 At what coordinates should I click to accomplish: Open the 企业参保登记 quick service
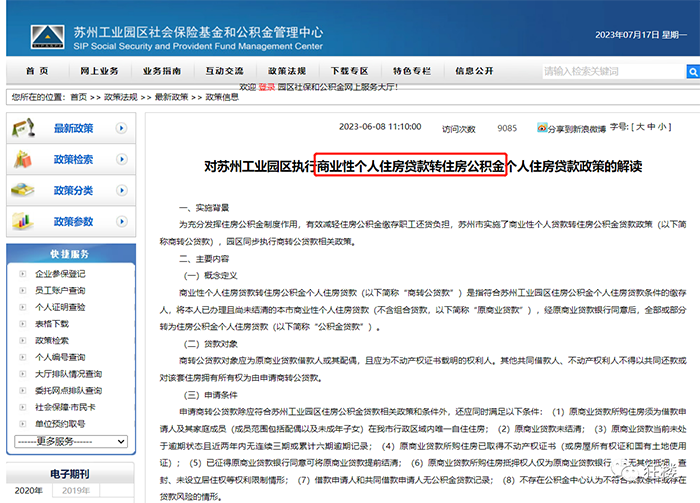(60, 274)
